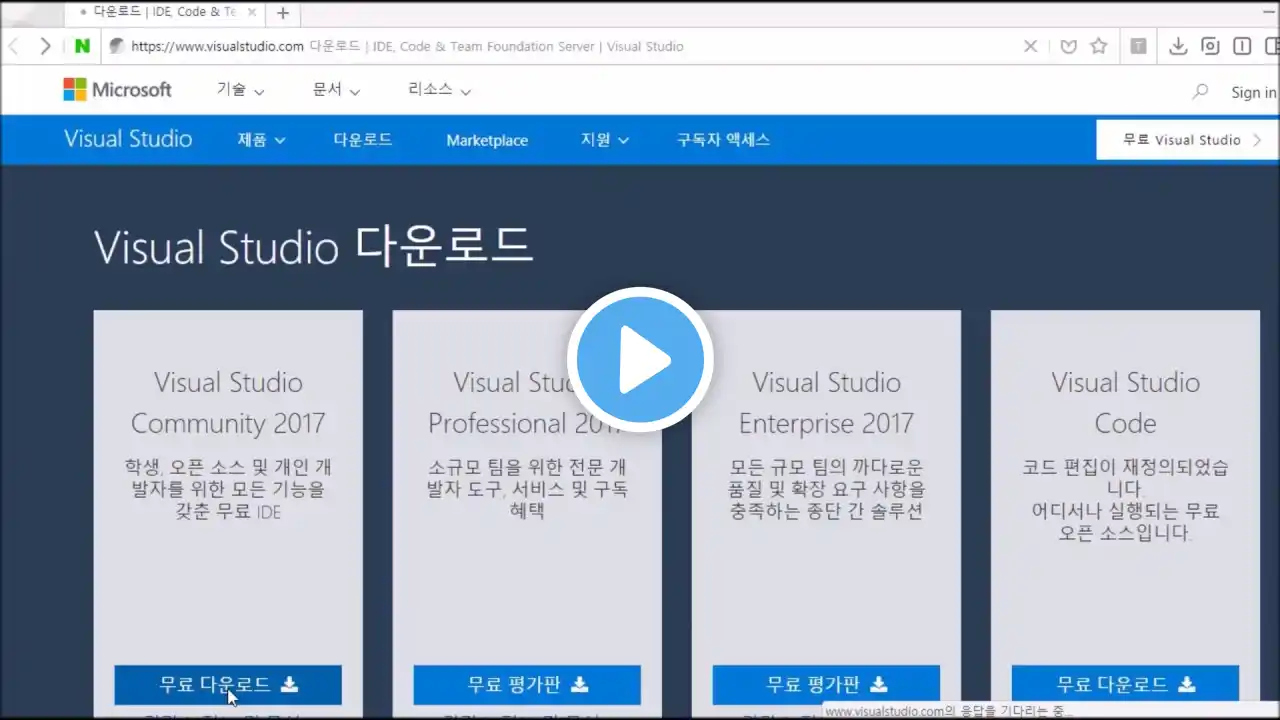
Task: Click the Professional description starting 소규모 팀을 위한
Action: 527,489
